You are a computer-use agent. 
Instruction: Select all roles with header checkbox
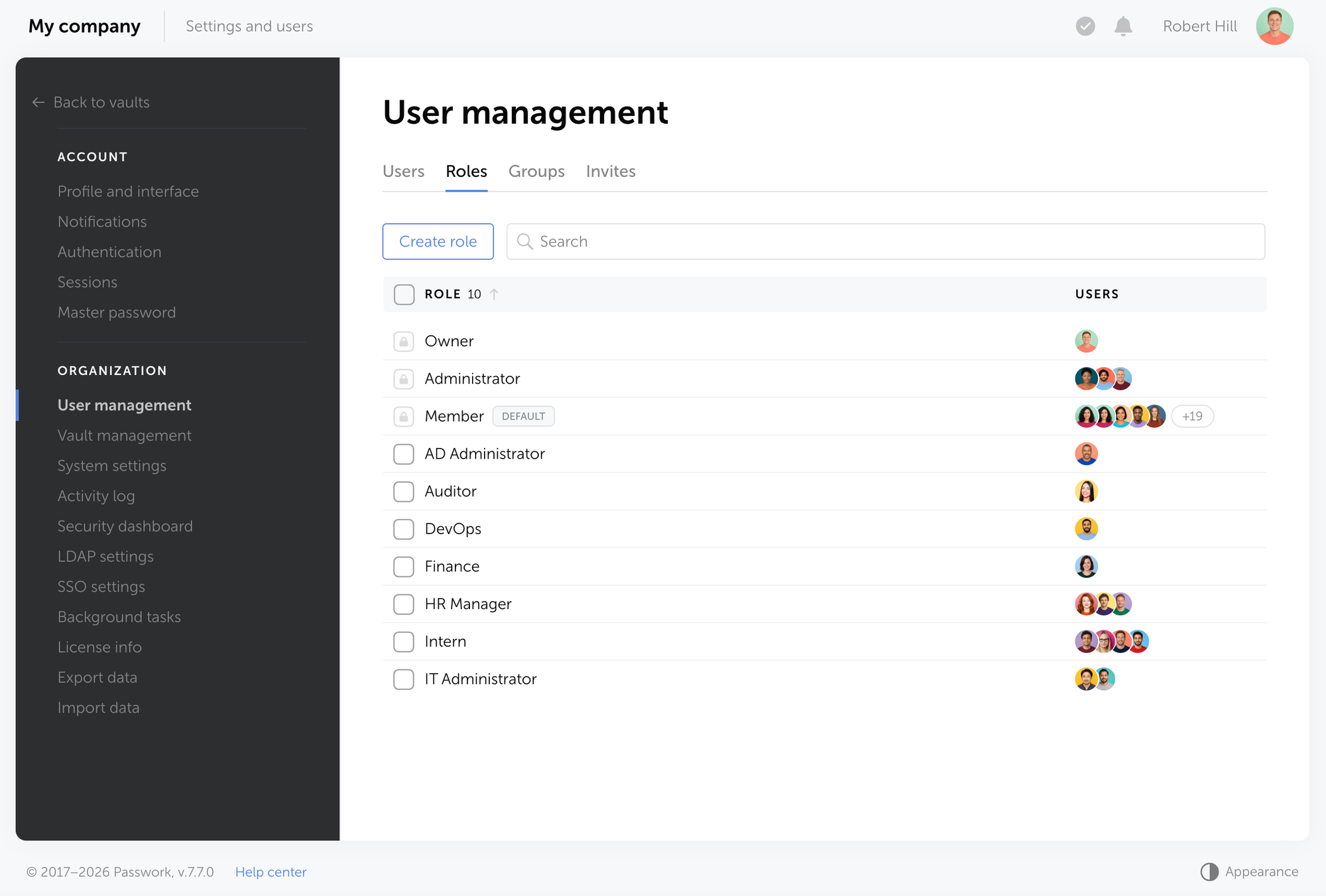pos(404,294)
